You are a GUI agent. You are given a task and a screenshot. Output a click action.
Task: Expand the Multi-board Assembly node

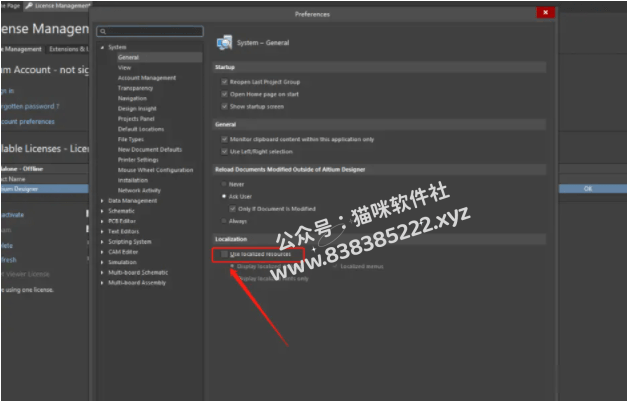click(102, 283)
